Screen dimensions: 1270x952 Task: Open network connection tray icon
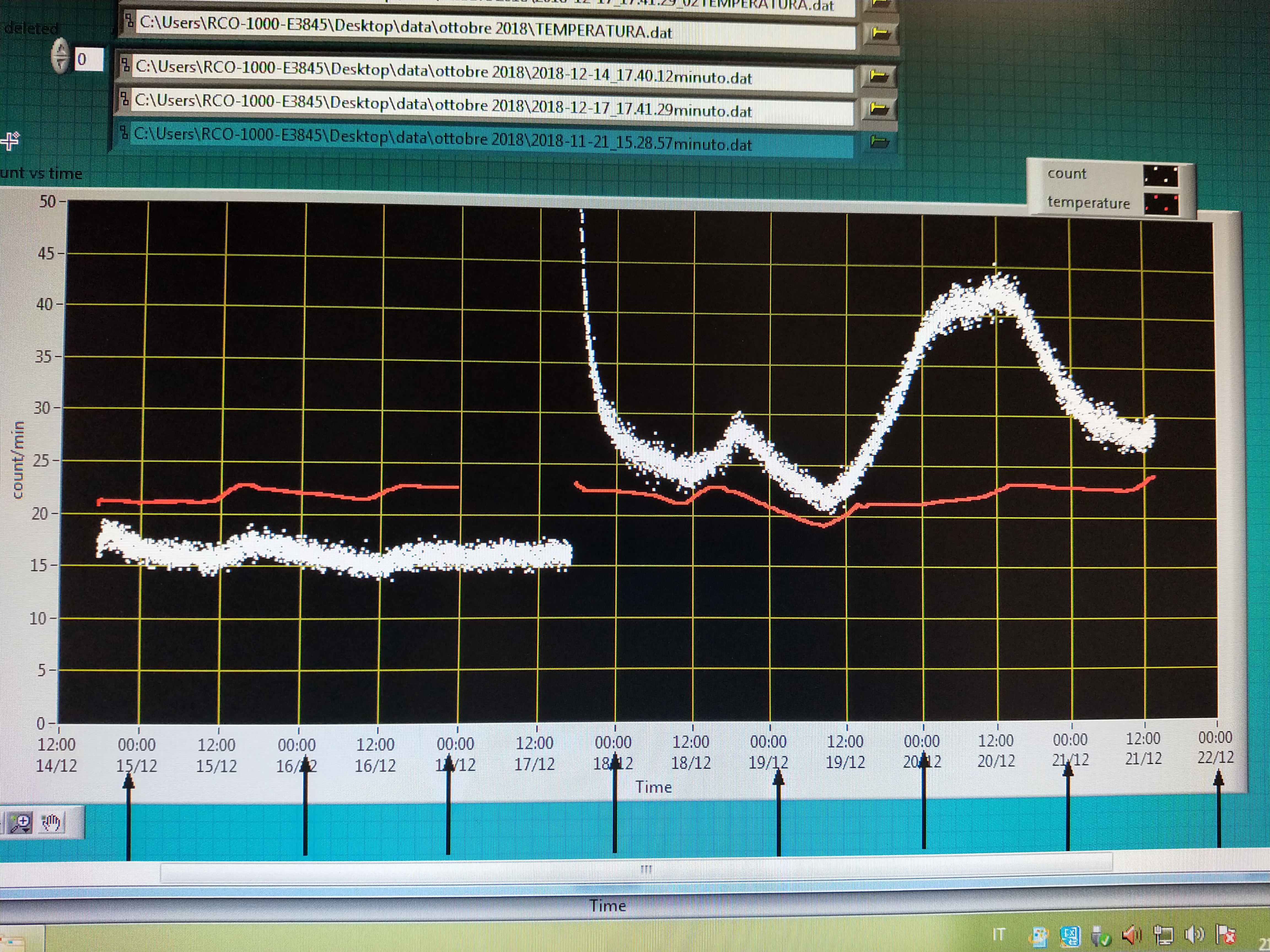(x=1164, y=936)
